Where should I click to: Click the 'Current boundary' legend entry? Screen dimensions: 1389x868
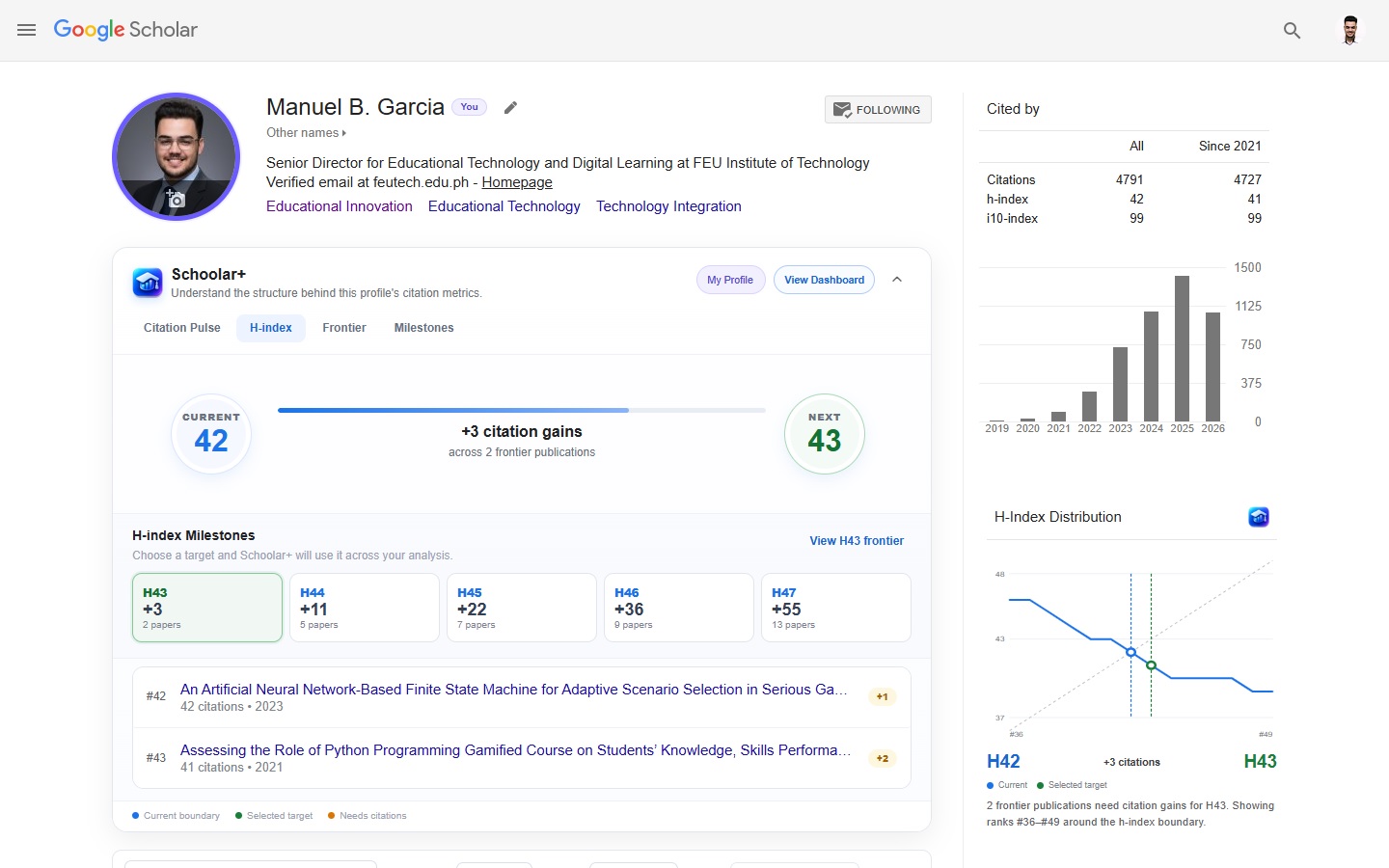[x=176, y=816]
